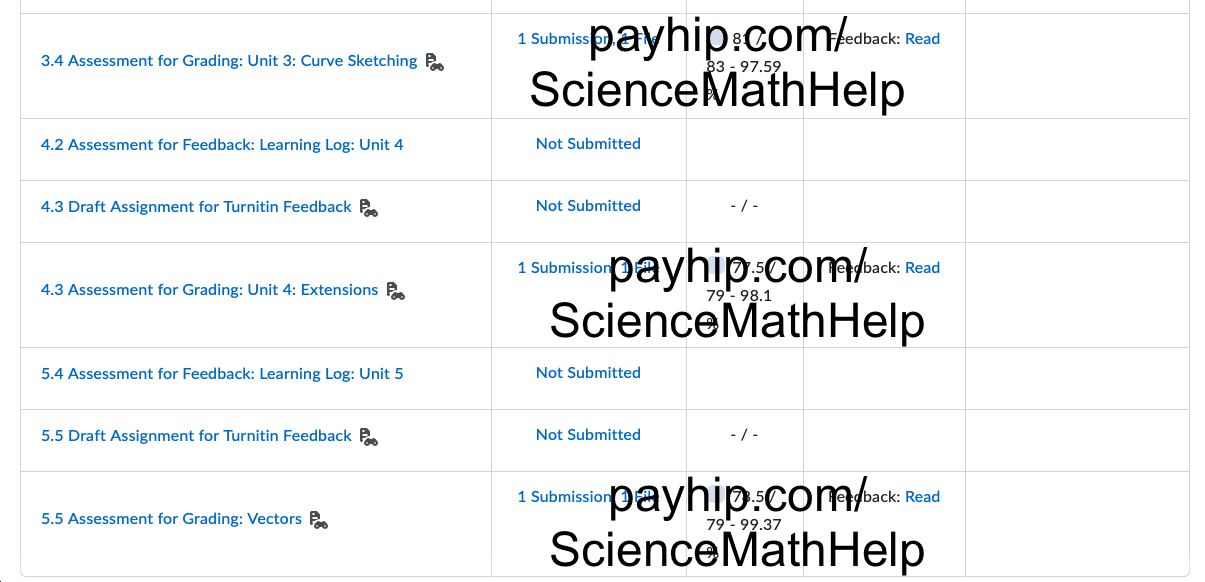Image resolution: width=1205 pixels, height=582 pixels.
Task: Open 4.2 Learning Log: Unit 4 assignment
Action: click(x=222, y=145)
